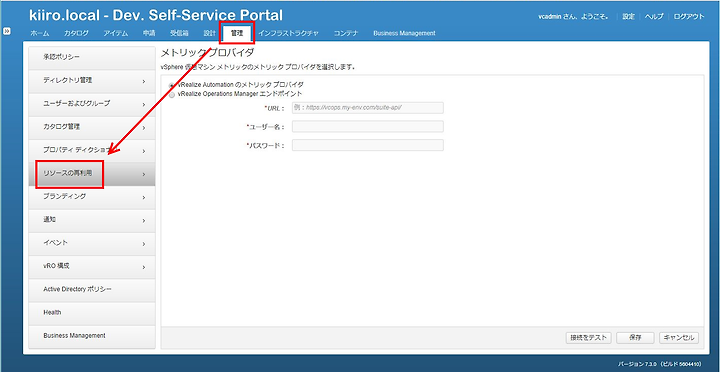The width and height of the screenshot is (720, 372).
Task: Select vRealize Automation metric provider radio
Action: [172, 85]
